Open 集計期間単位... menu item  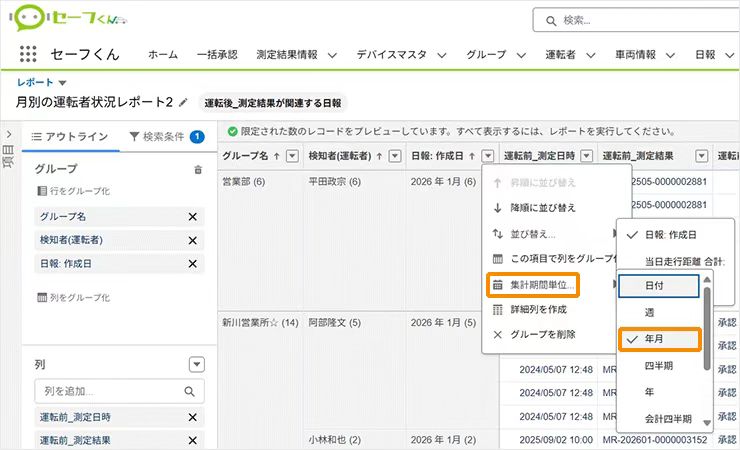pos(533,285)
